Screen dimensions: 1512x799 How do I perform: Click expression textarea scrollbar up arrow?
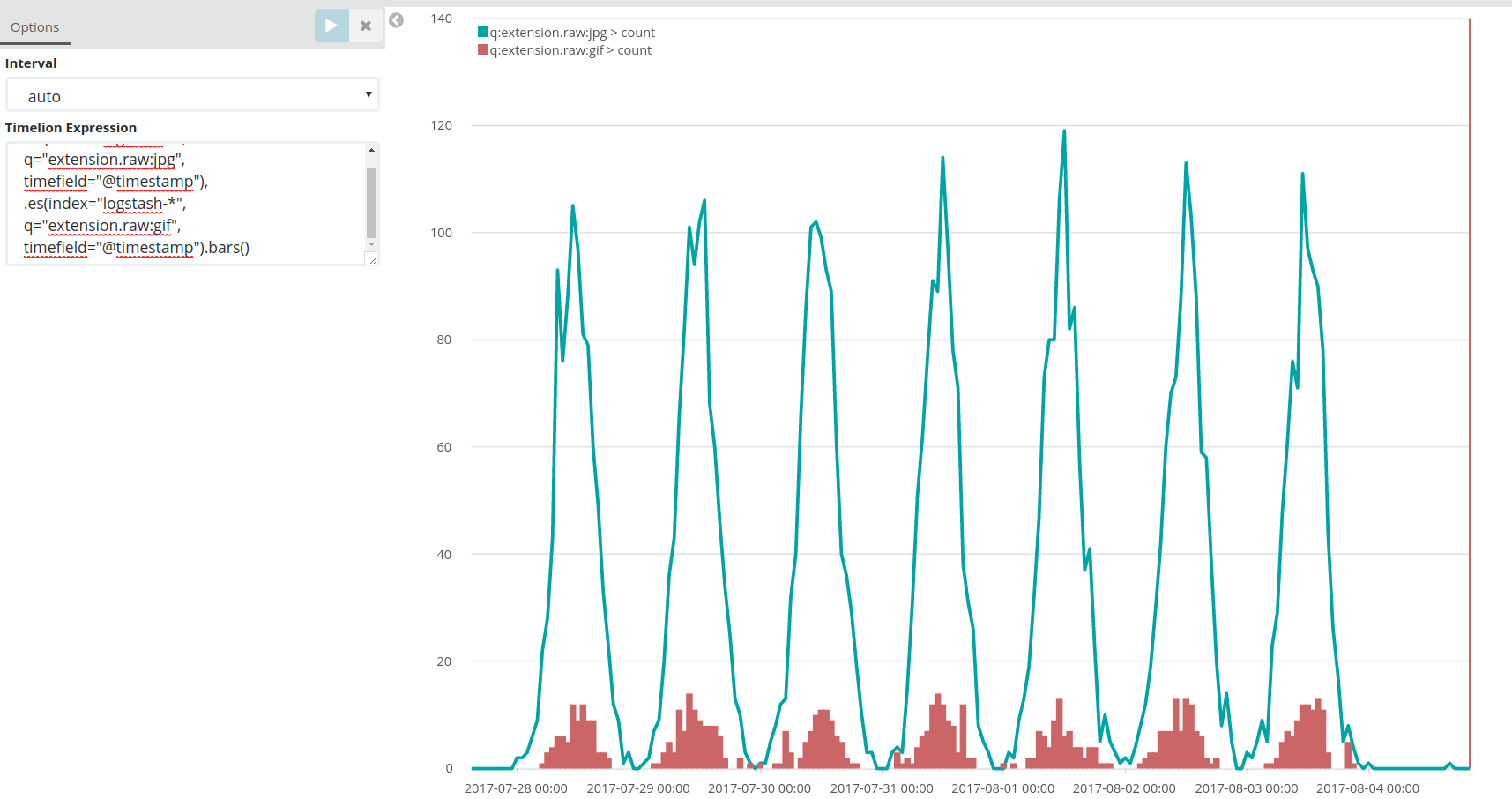(x=371, y=150)
